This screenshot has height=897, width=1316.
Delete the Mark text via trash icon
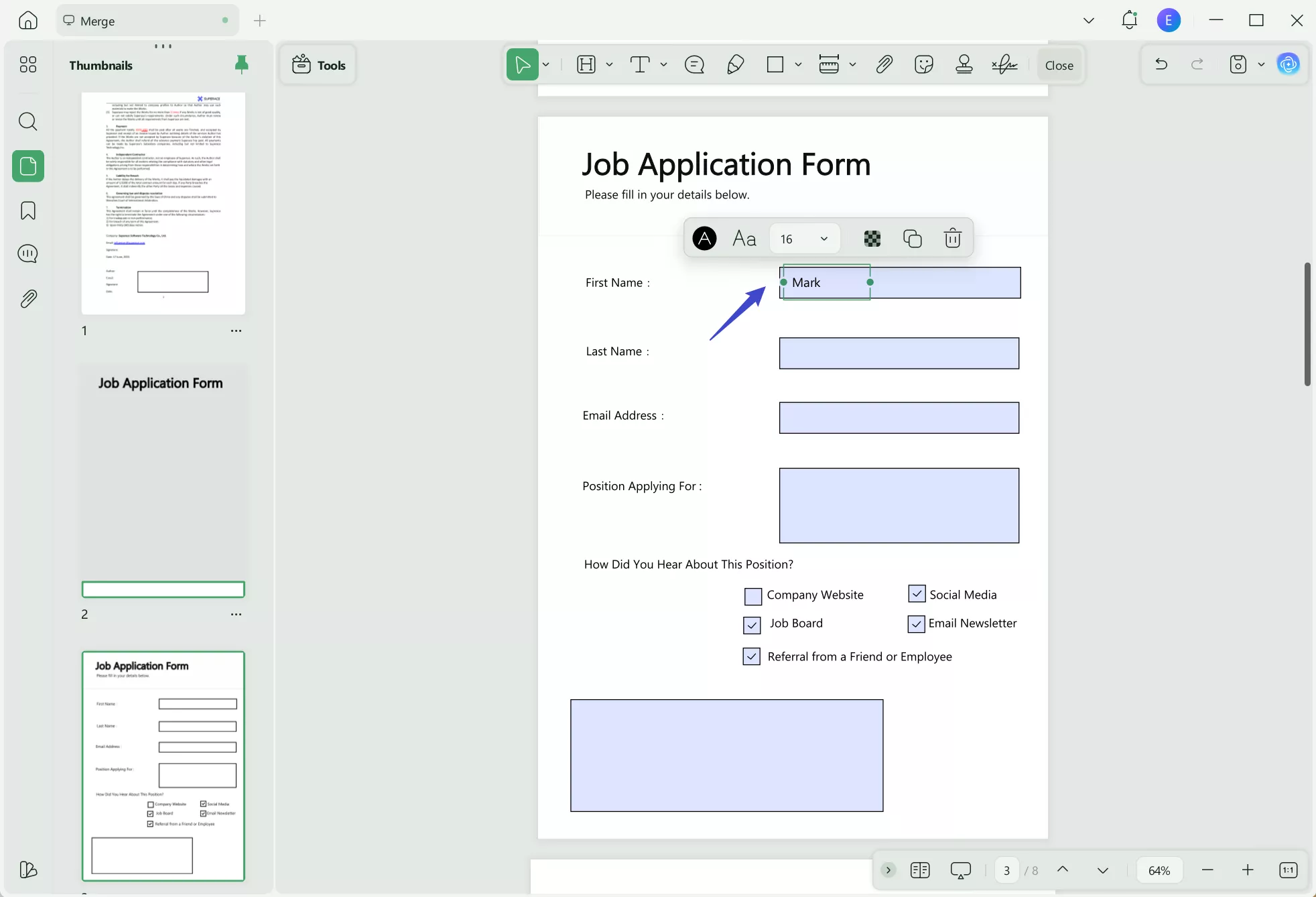952,238
